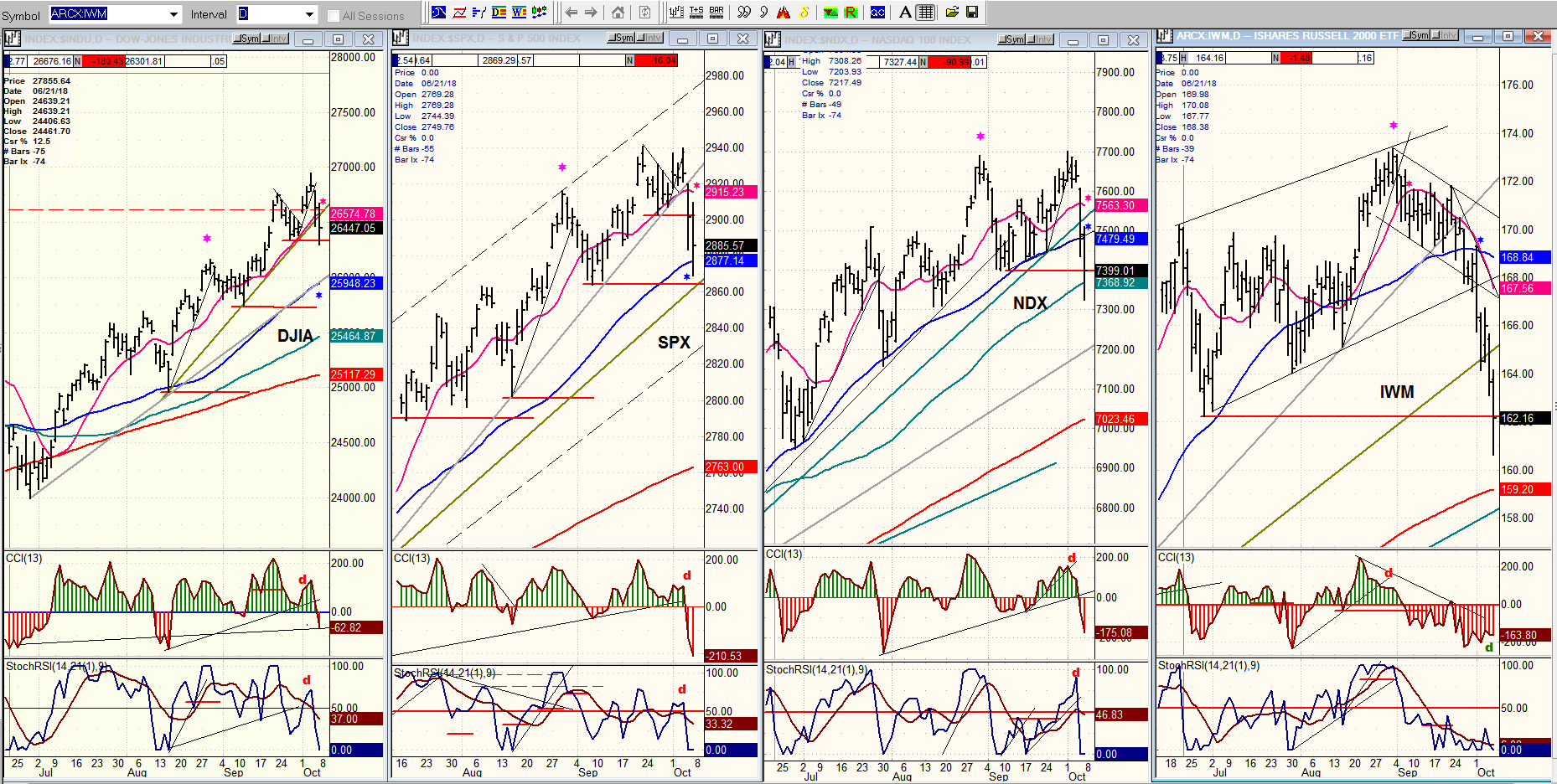Toggle Intv link on the $INDU chart
1557x784 pixels.
(275, 39)
